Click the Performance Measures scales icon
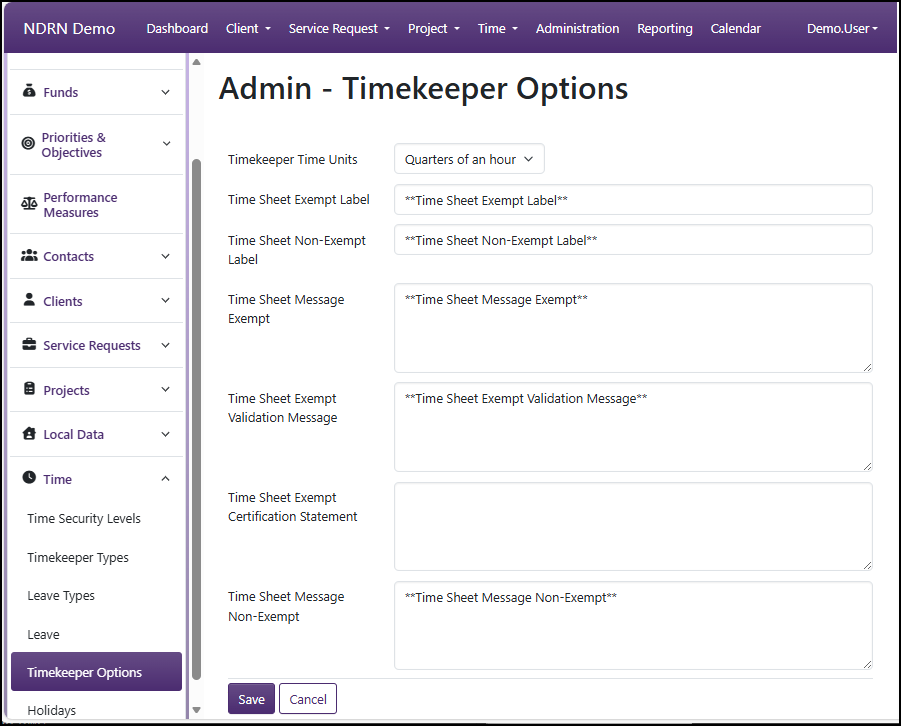 tap(29, 203)
